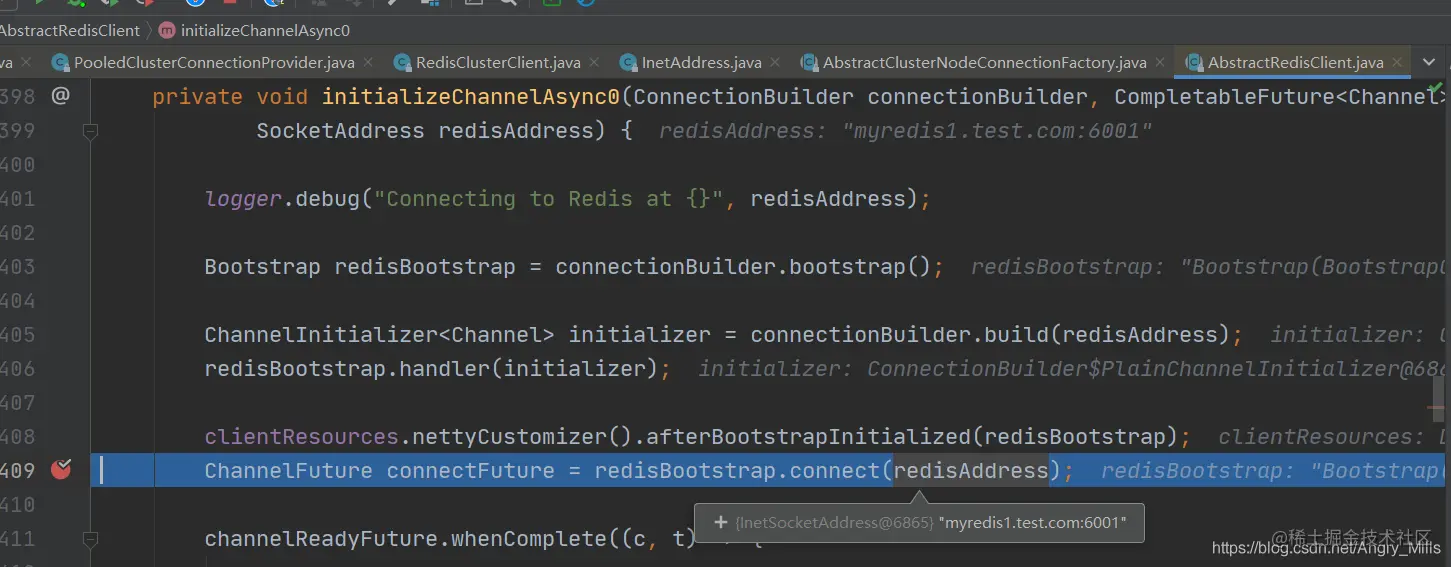The height and width of the screenshot is (567, 1451).
Task: Switch to AbstractClusterNodeConnectionFactory.java tab
Action: point(985,62)
